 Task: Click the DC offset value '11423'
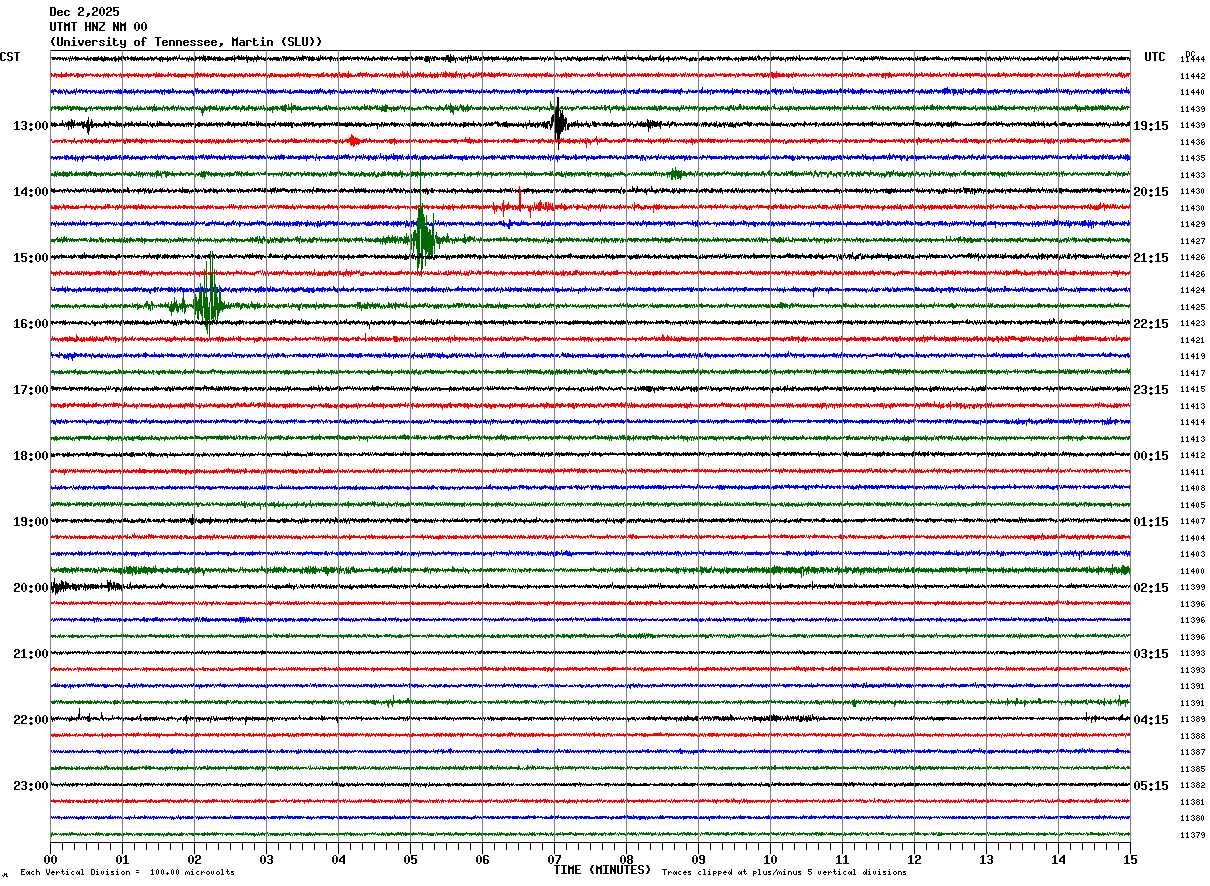tap(1192, 323)
